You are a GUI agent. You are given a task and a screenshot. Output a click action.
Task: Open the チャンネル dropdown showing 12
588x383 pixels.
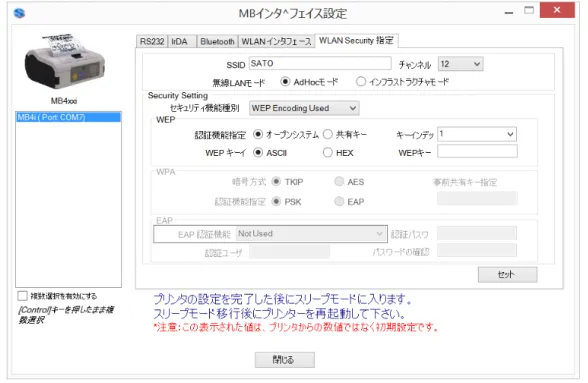click(x=460, y=64)
